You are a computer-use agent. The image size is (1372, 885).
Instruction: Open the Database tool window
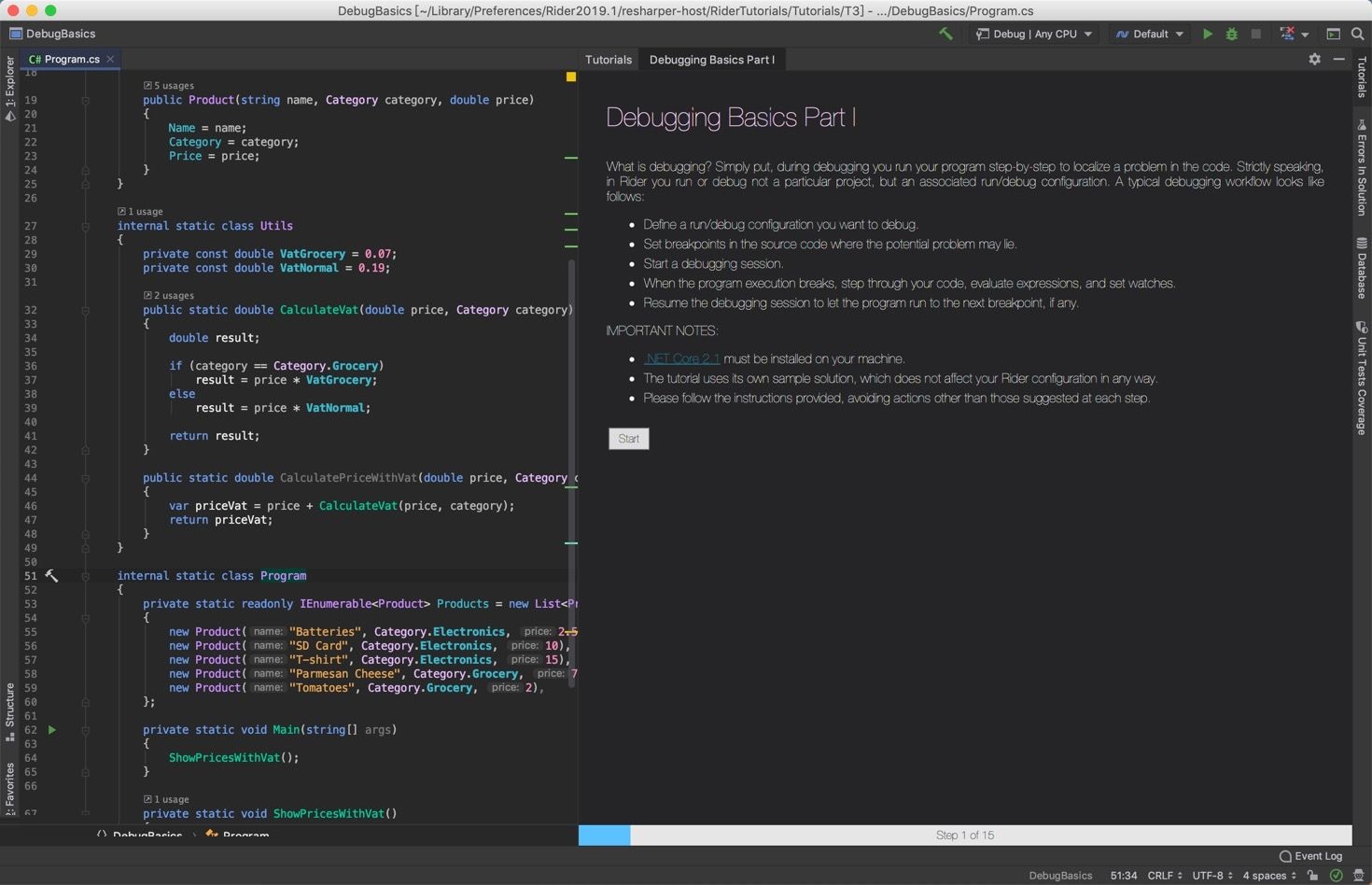tap(1362, 269)
